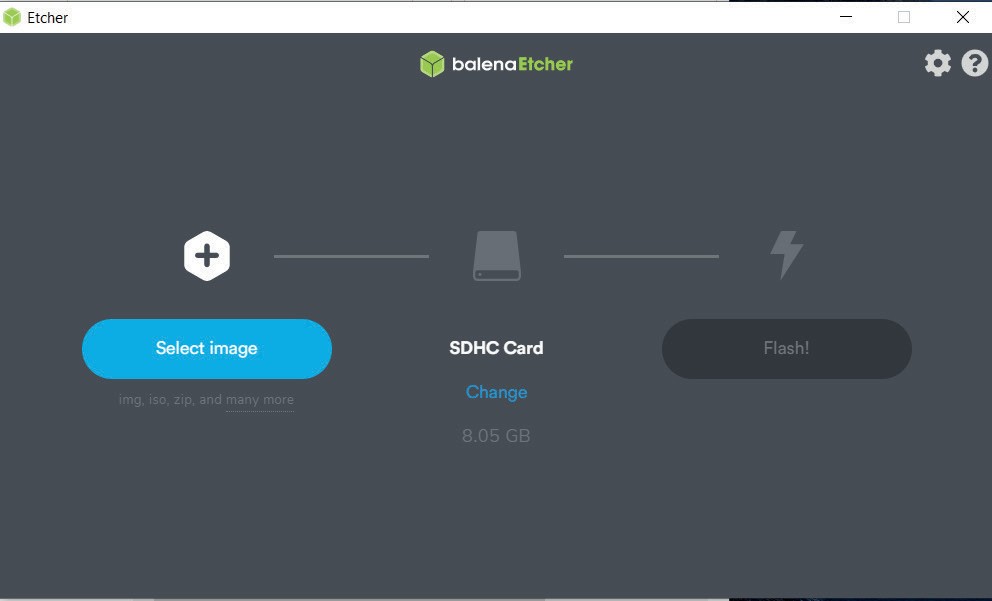992x601 pixels.
Task: Click the lightning bolt flash icon
Action: (786, 255)
